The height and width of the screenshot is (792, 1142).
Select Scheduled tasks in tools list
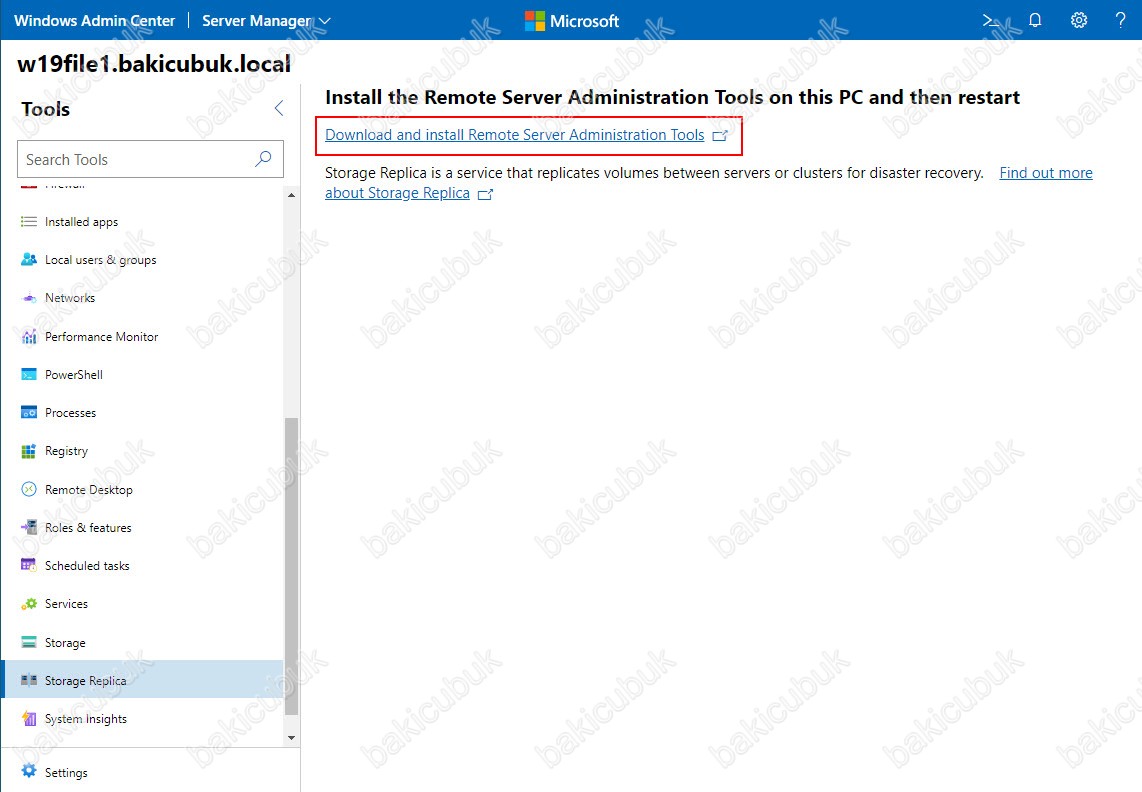pyautogui.click(x=143, y=565)
